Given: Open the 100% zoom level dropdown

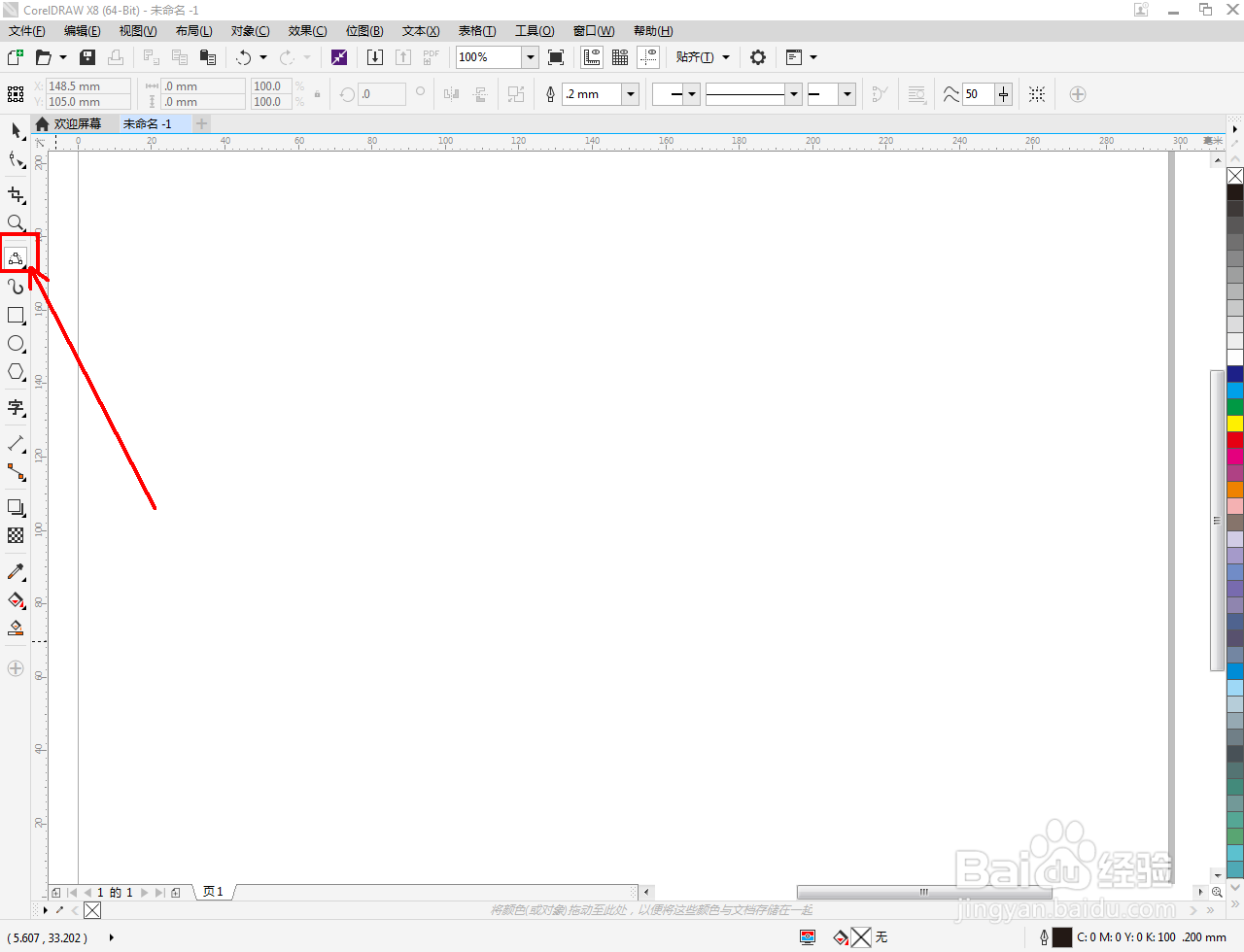Looking at the screenshot, I should pos(531,57).
